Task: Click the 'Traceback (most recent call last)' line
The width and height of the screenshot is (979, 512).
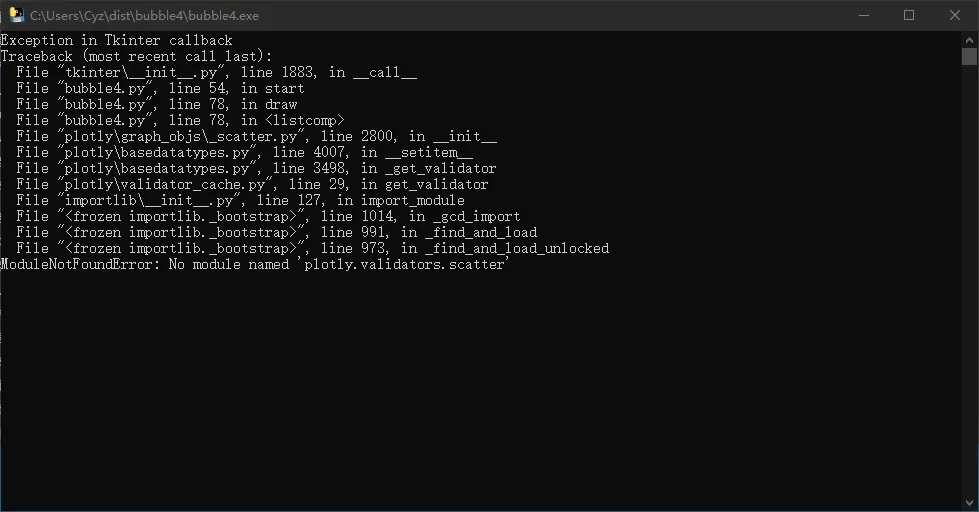Action: click(136, 56)
